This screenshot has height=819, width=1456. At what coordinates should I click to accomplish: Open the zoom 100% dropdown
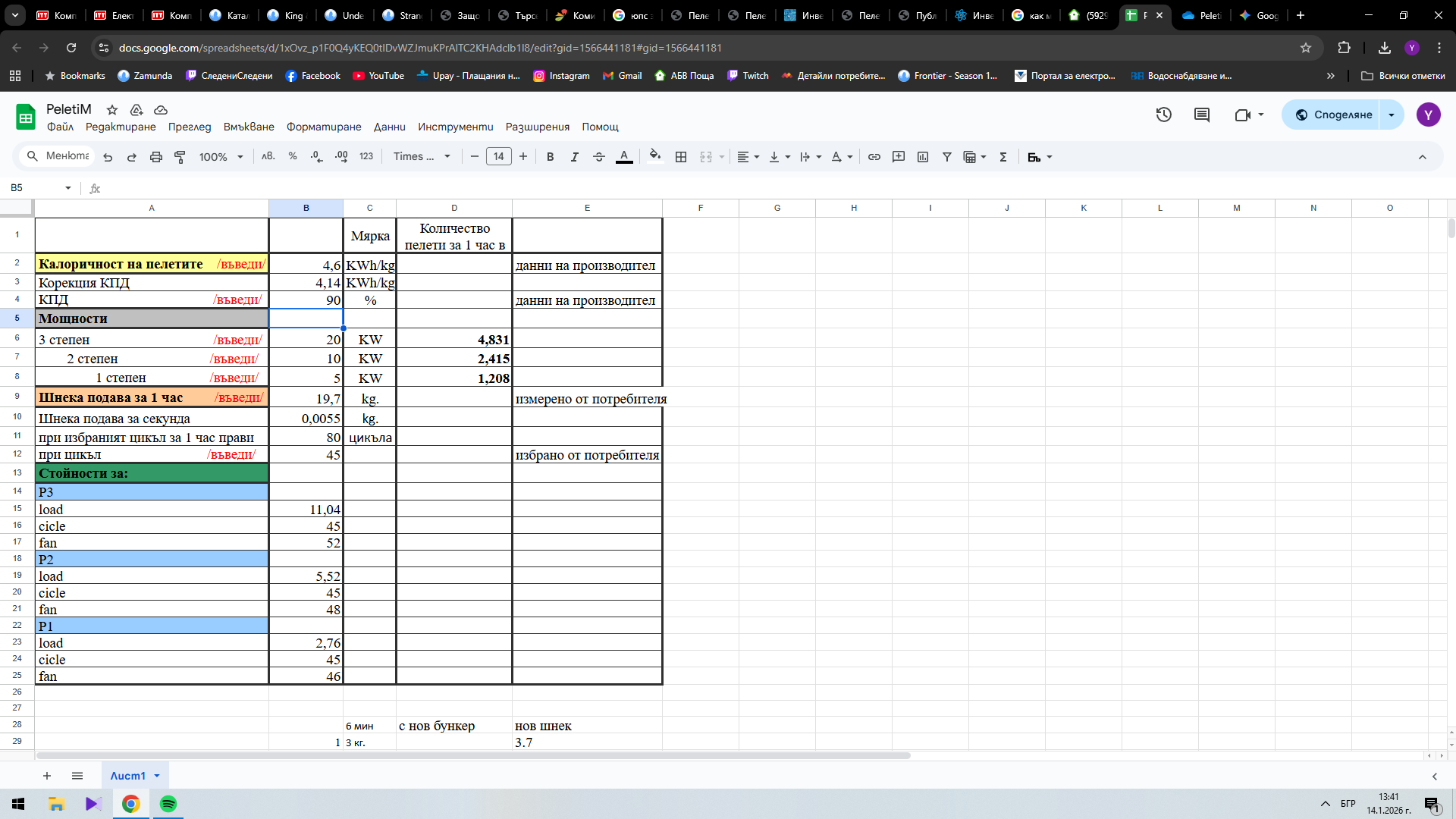pos(221,157)
